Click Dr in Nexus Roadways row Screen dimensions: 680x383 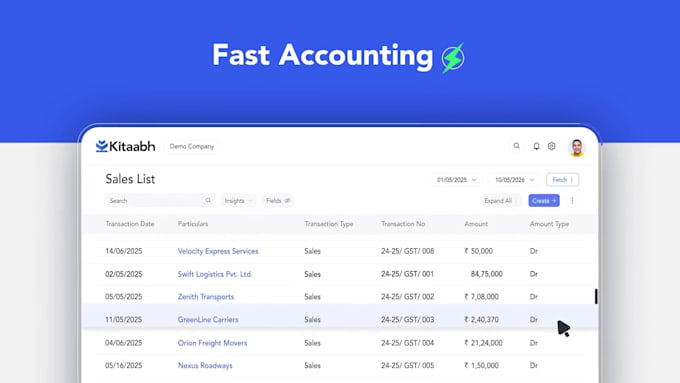(x=534, y=366)
